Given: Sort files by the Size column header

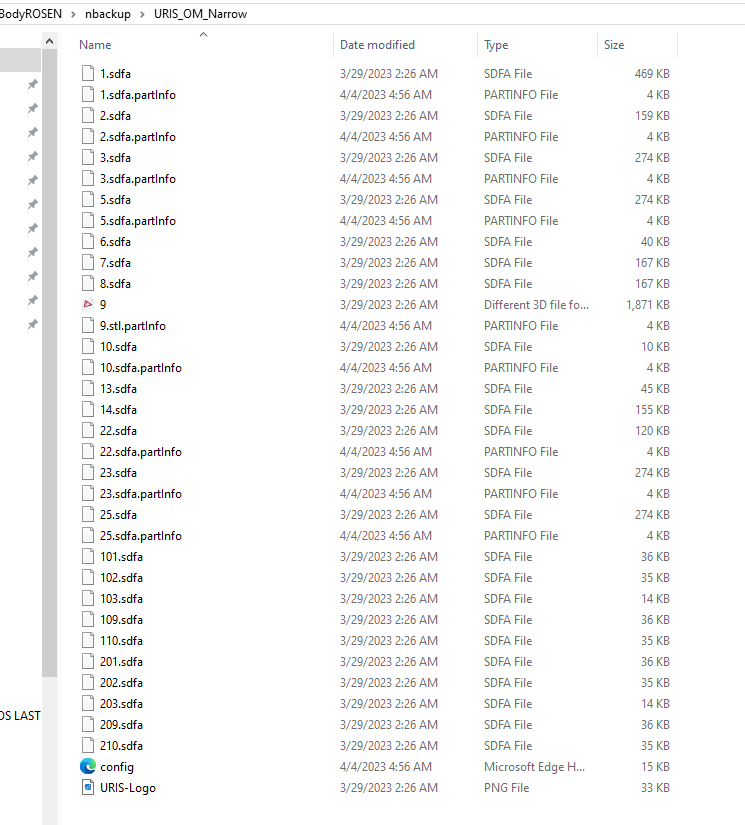Looking at the screenshot, I should click(614, 45).
